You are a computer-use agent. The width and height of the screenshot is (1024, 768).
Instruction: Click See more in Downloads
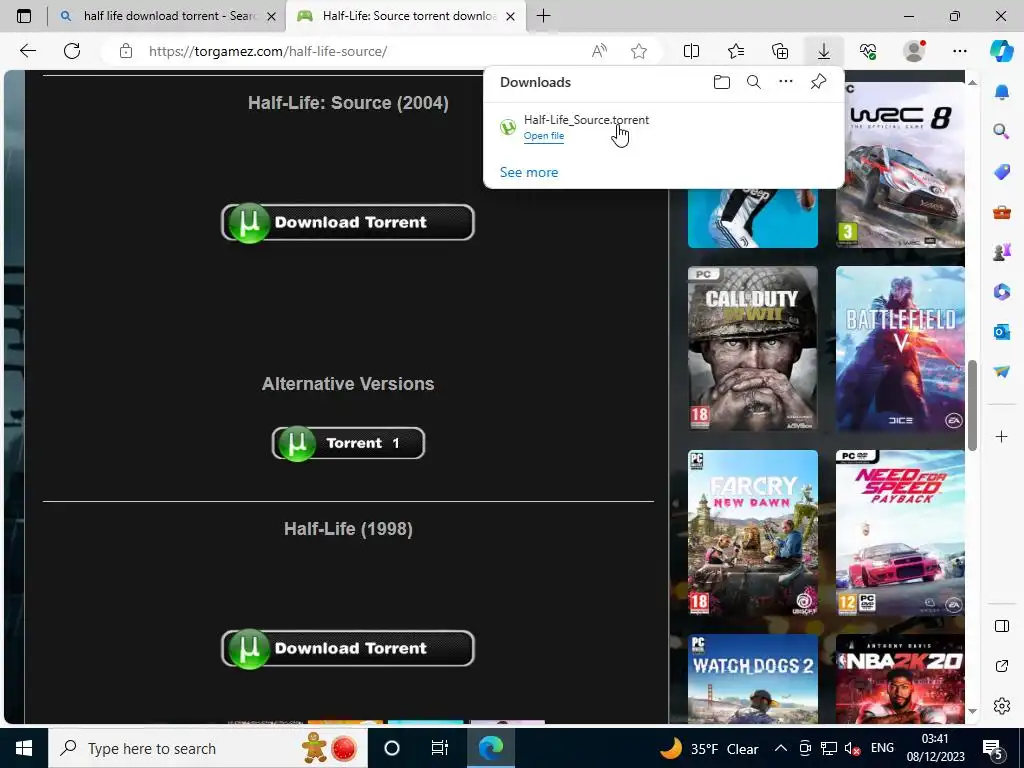click(x=529, y=172)
